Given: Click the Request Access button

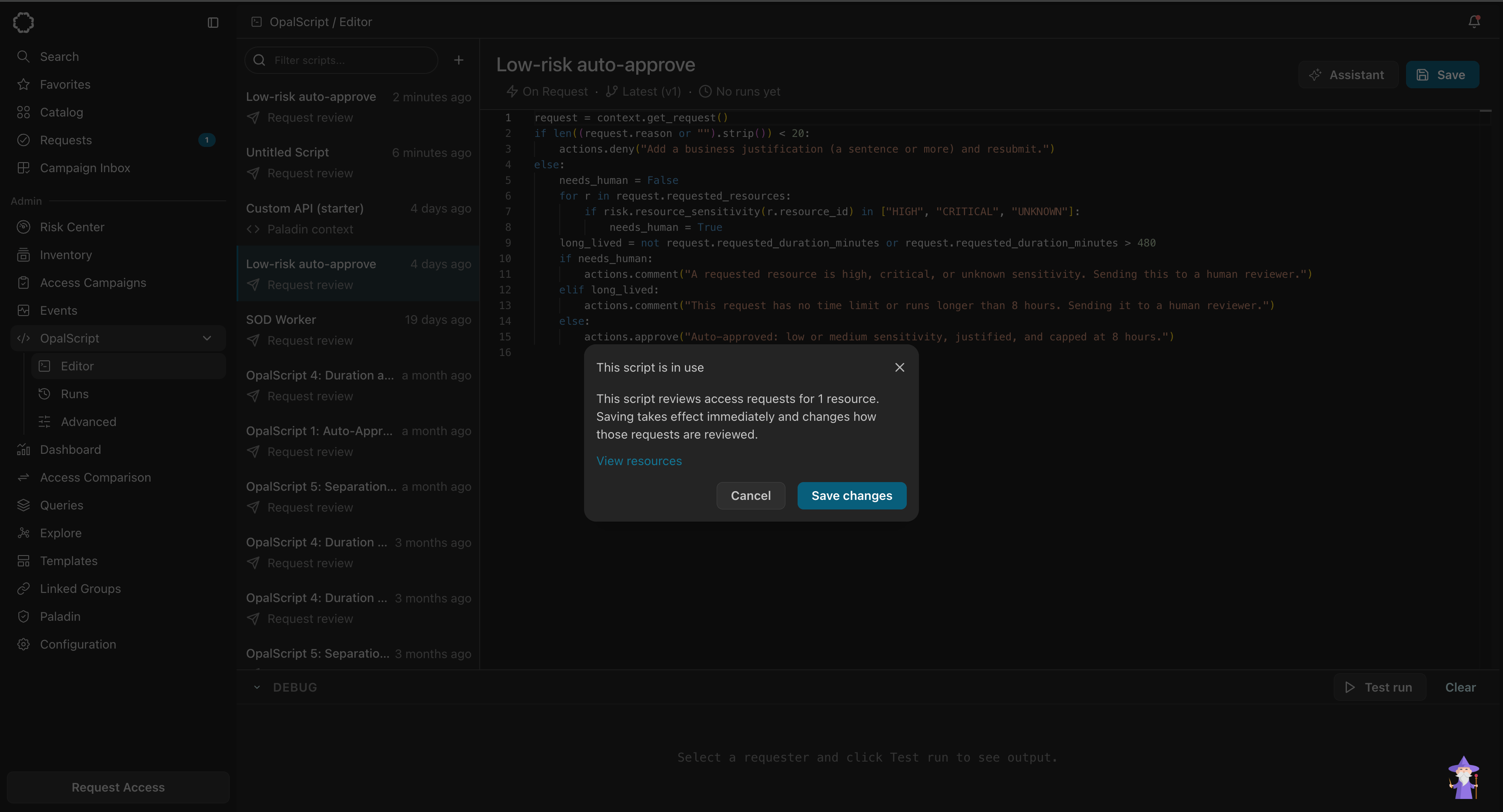Looking at the screenshot, I should [118, 788].
